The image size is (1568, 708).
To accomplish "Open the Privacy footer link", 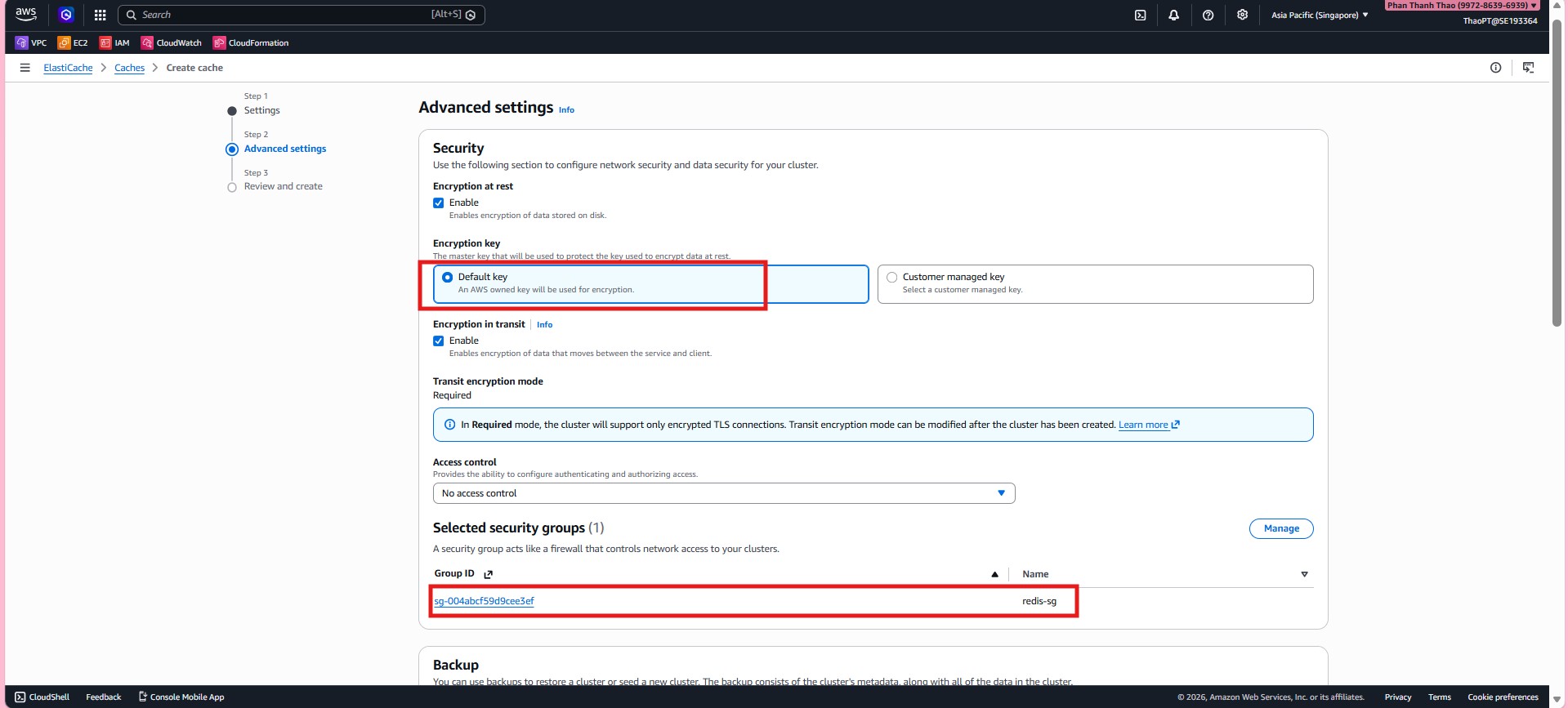I will click(1398, 697).
